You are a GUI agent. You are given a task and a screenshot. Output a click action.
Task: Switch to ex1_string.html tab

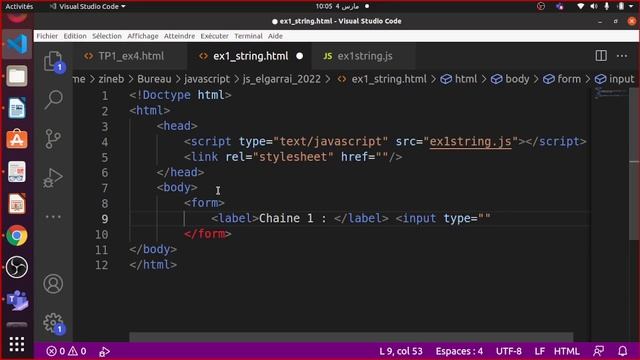251,56
